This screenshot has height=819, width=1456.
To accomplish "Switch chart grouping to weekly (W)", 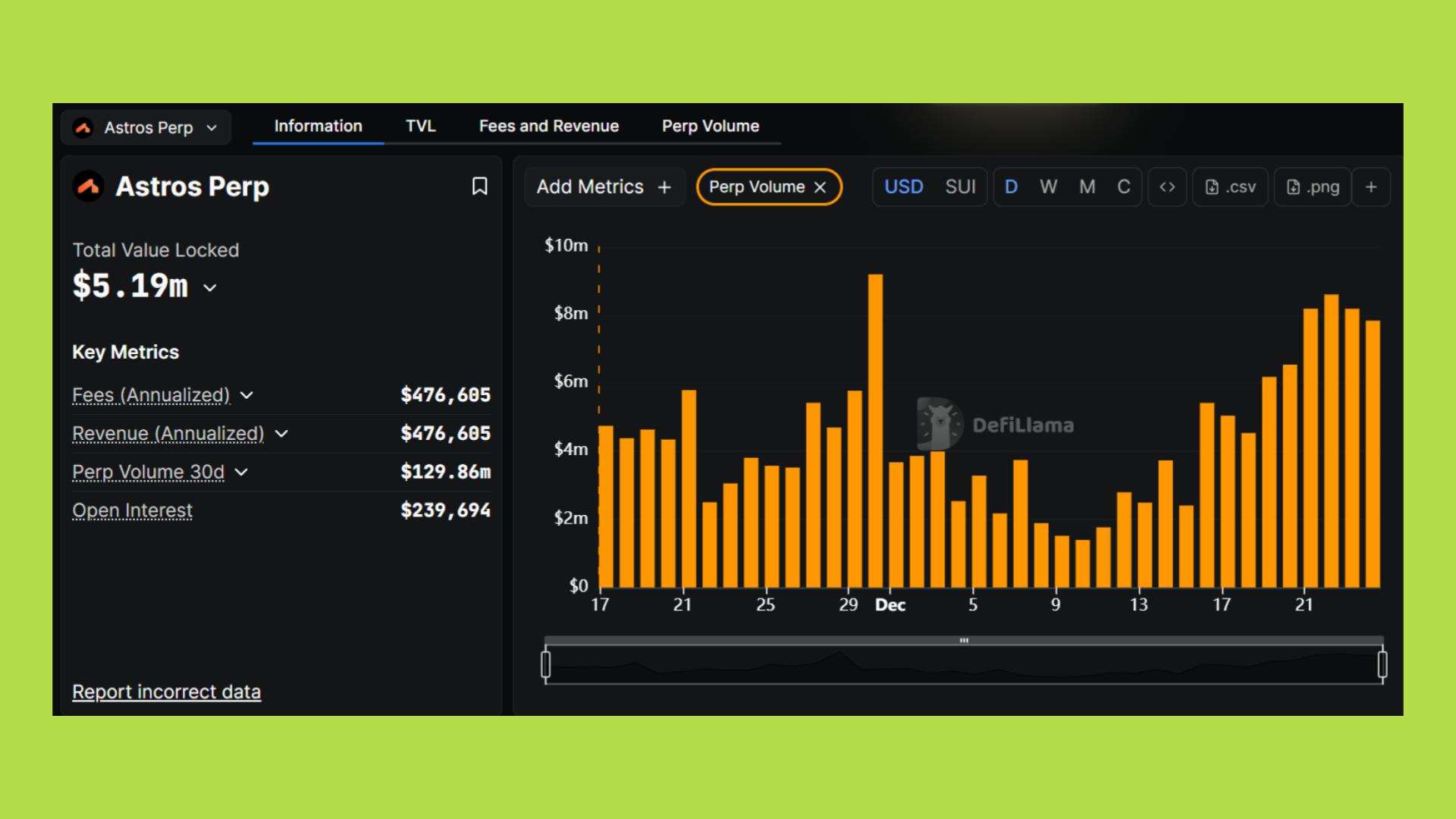I will coord(1048,187).
